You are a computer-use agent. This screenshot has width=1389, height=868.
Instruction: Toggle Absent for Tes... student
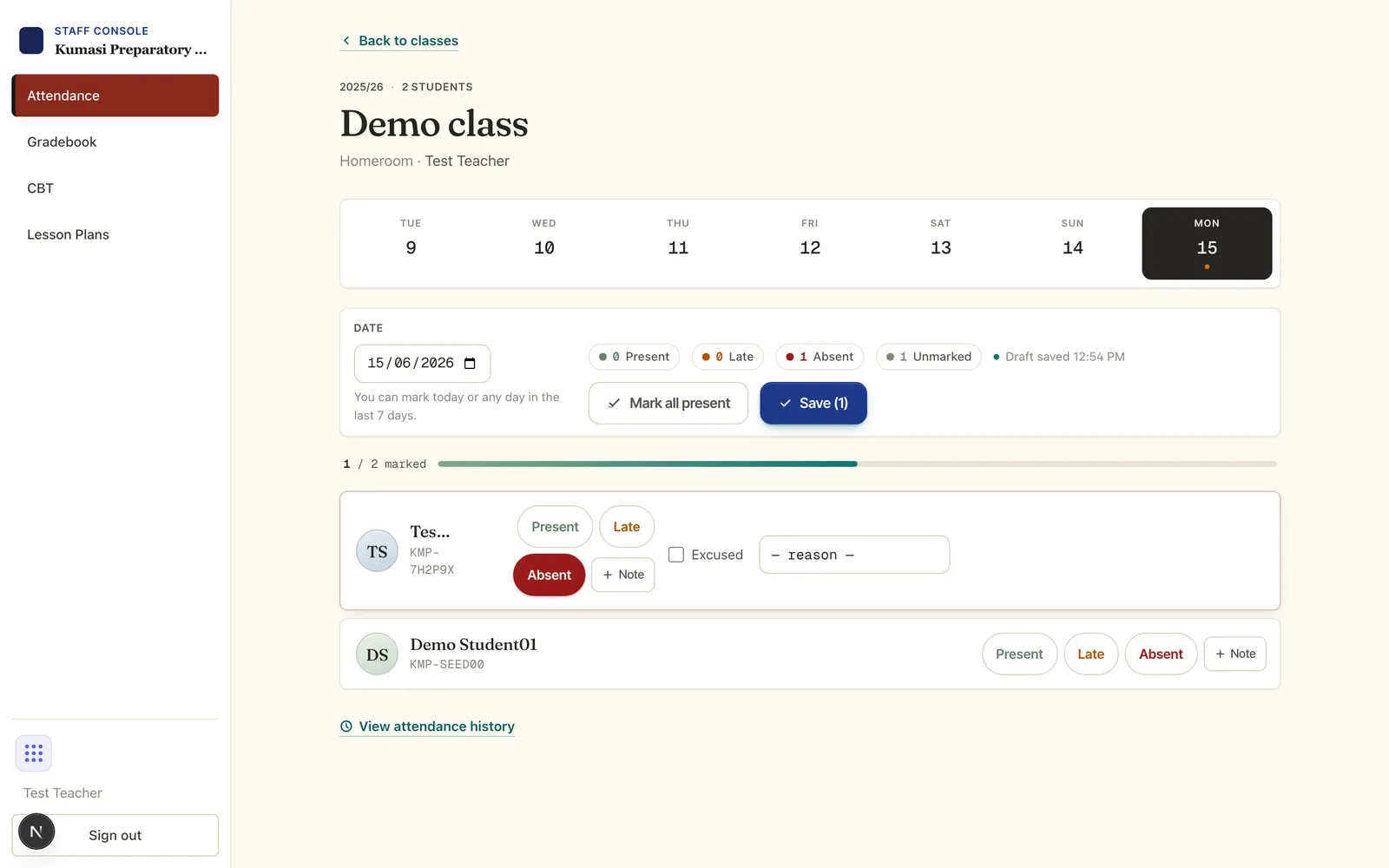tap(550, 575)
